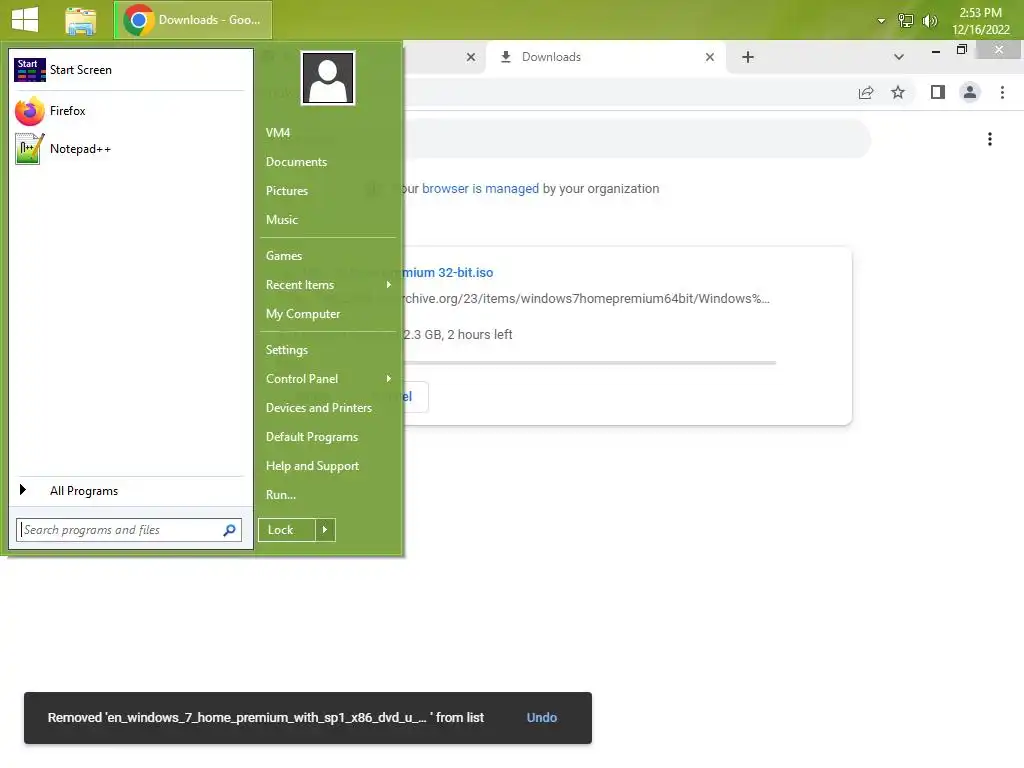1024x768 pixels.
Task: Open the 32-bit.iso download file link
Action: (x=447, y=273)
